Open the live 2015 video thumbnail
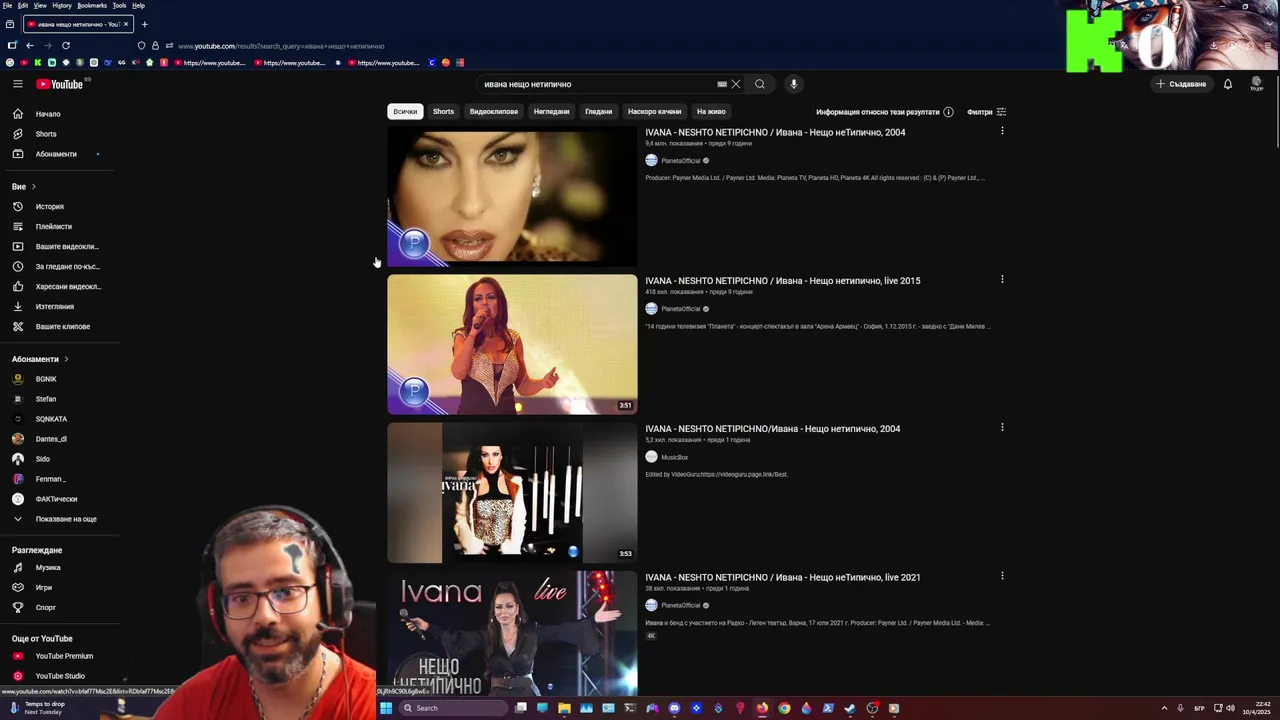Viewport: 1280px width, 720px height. (512, 344)
